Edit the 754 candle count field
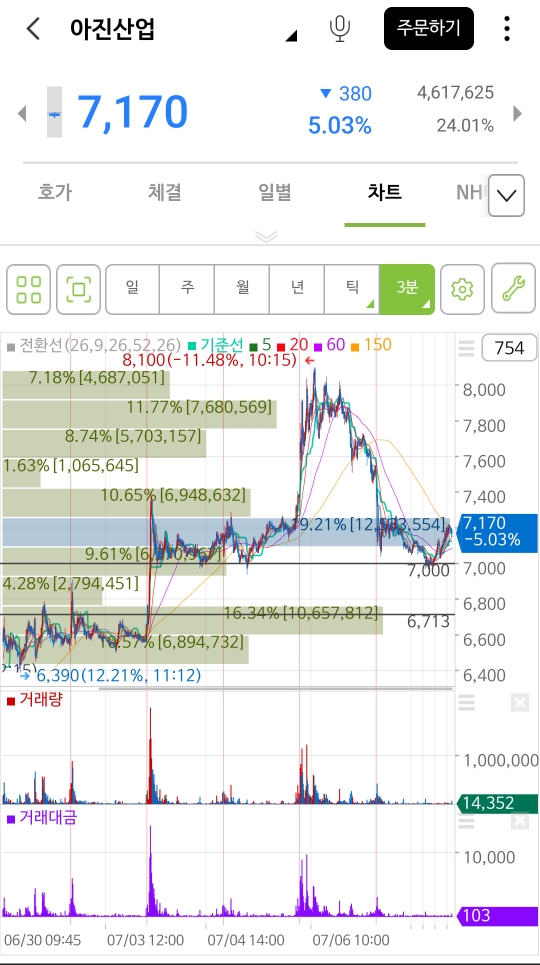This screenshot has width=540, height=965. tap(509, 348)
